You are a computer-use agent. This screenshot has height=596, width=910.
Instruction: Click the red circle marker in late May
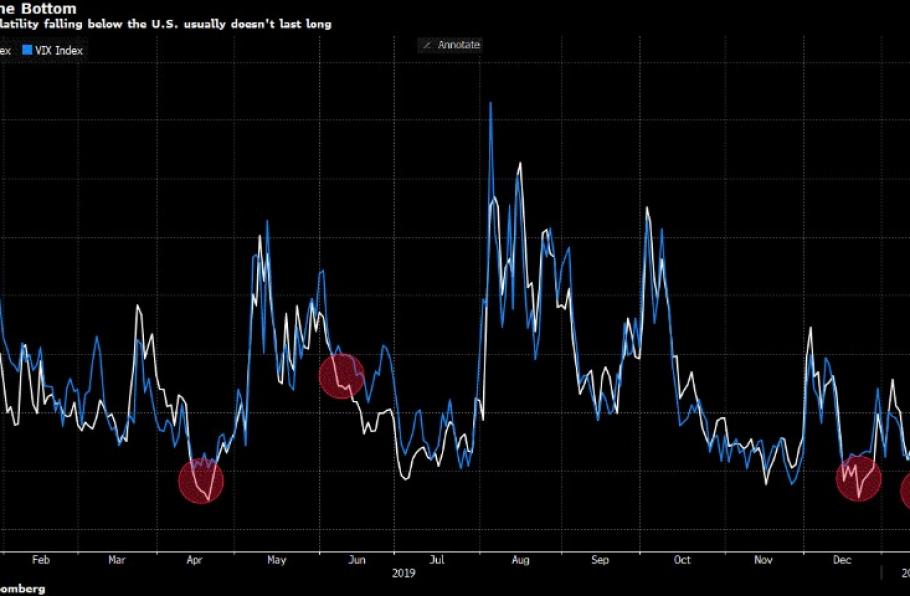(x=341, y=376)
